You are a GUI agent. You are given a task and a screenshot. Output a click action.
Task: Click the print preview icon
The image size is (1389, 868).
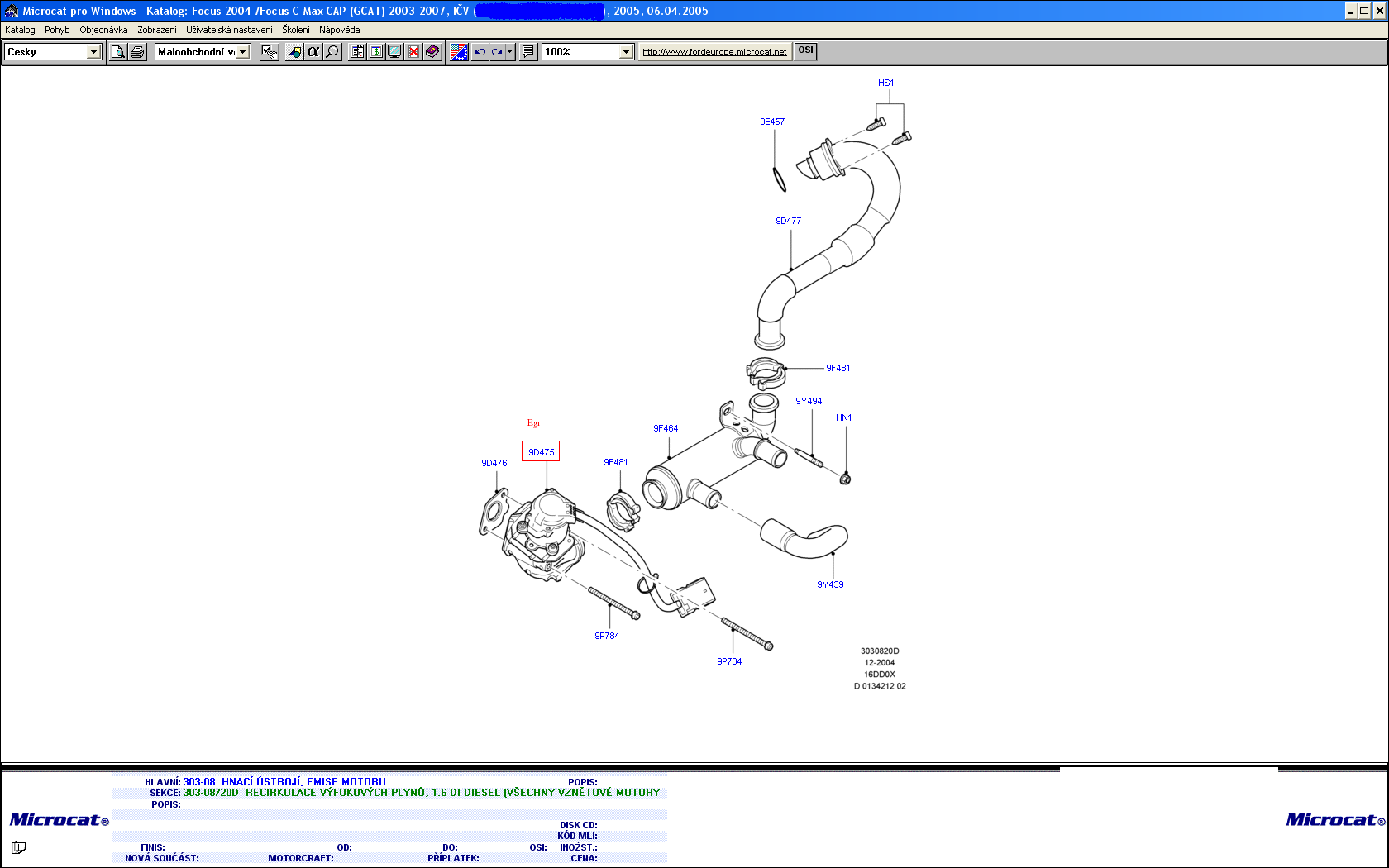pos(118,52)
